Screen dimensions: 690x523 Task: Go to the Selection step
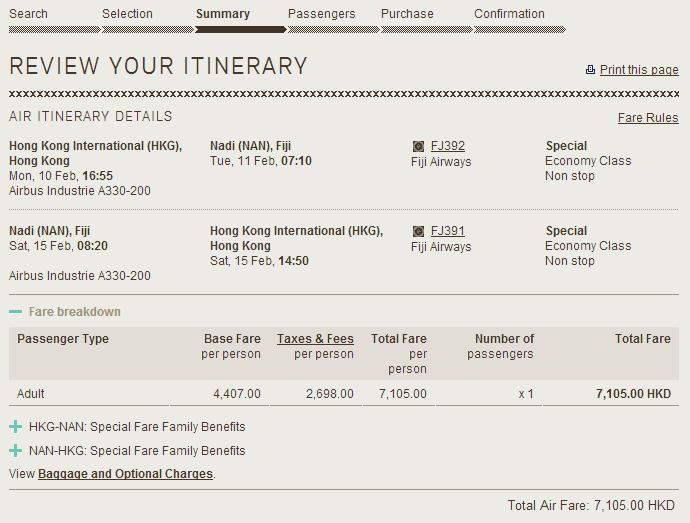click(x=127, y=14)
